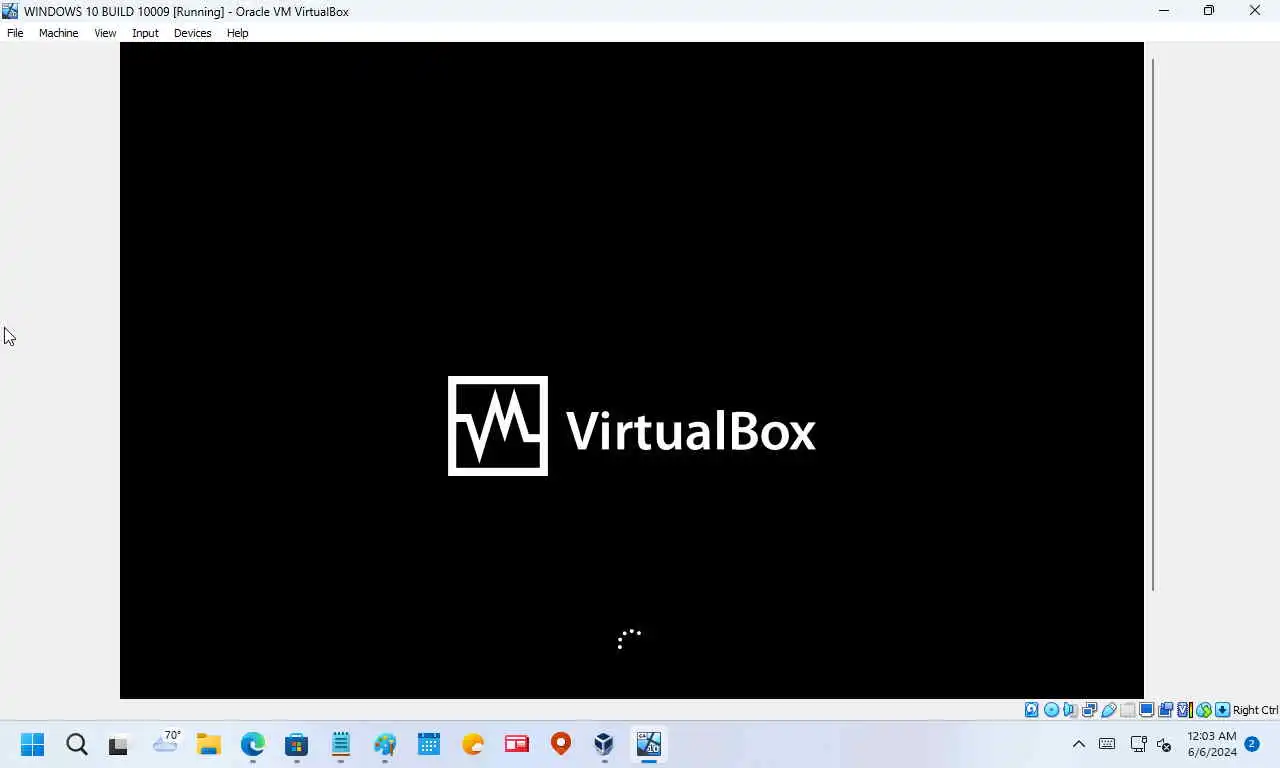The width and height of the screenshot is (1280, 768).
Task: Click the hard disk activity status icon
Action: point(1032,710)
